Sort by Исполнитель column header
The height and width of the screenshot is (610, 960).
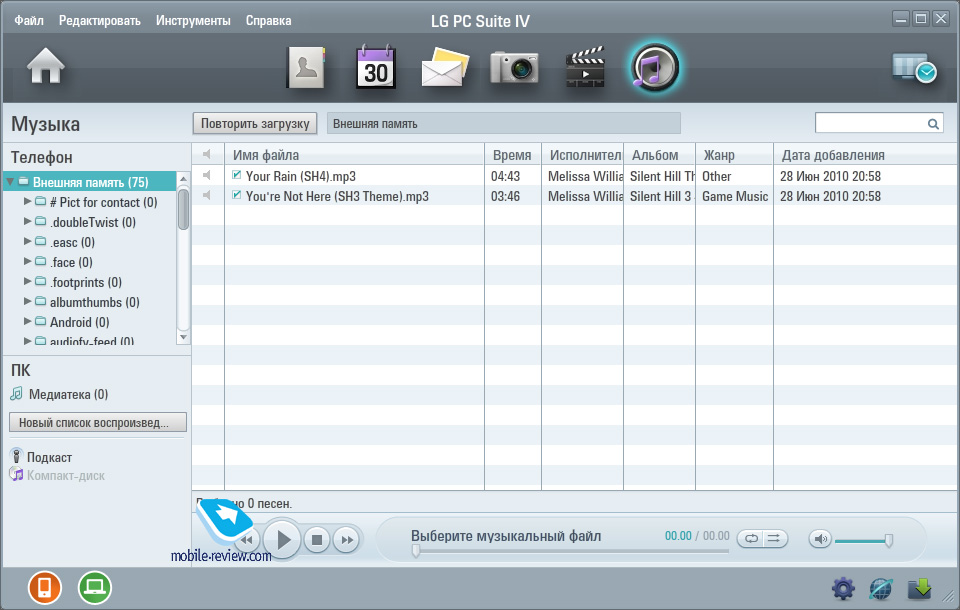click(583, 155)
